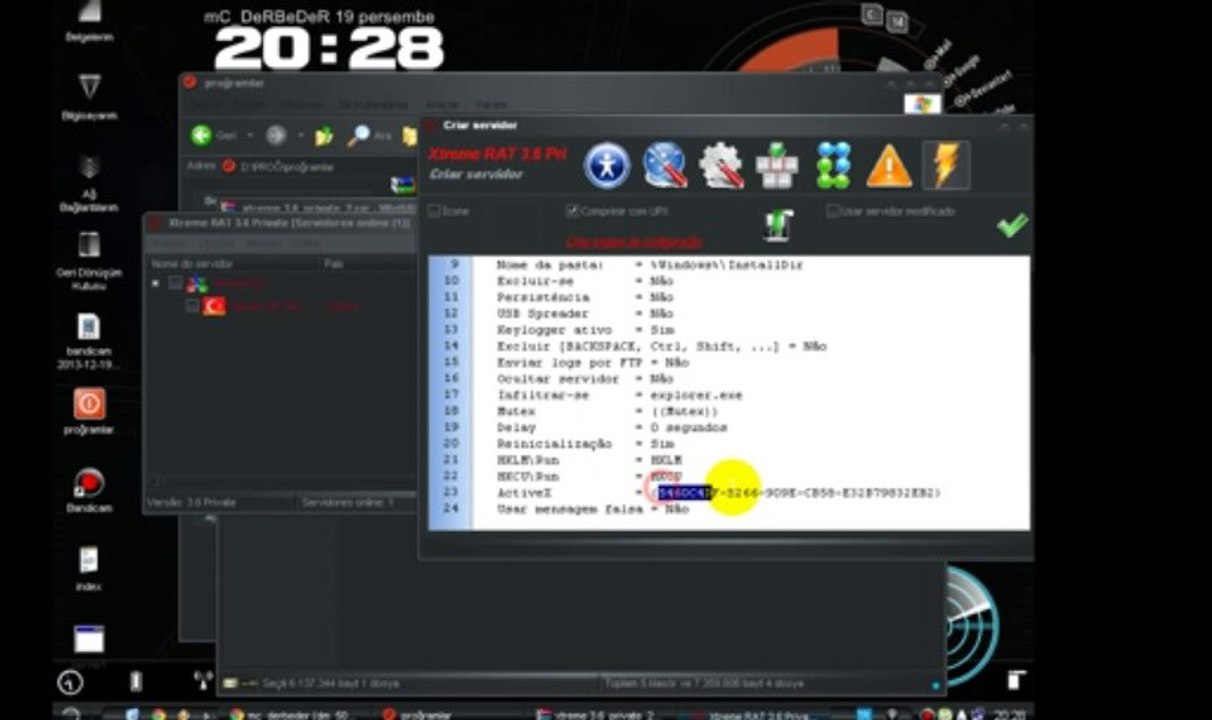Select the 'Delay = 0 segundos' line
Viewport: 1212px width, 720px height.
(x=611, y=428)
